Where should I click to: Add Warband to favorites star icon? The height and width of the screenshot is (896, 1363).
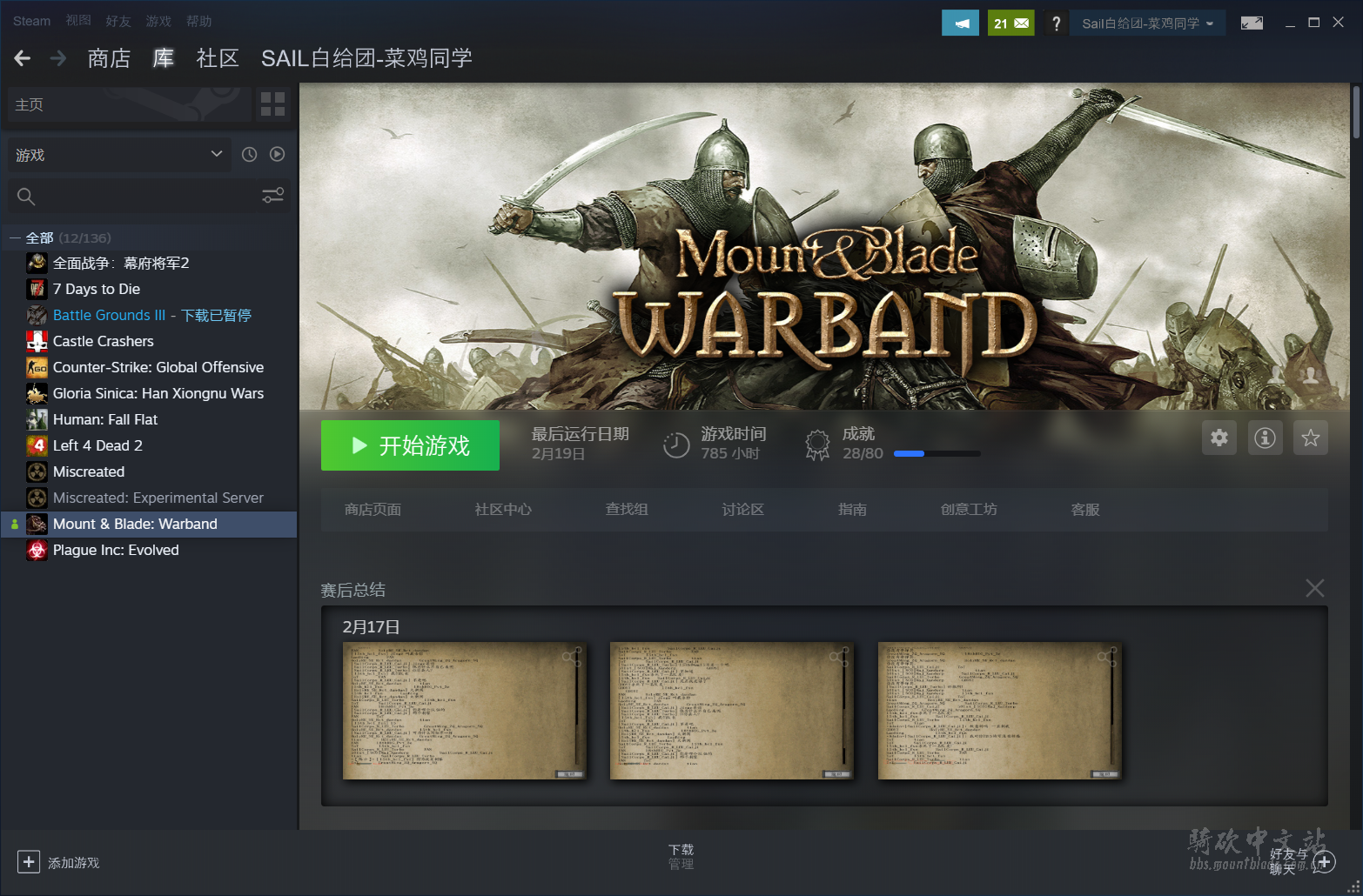click(1311, 438)
